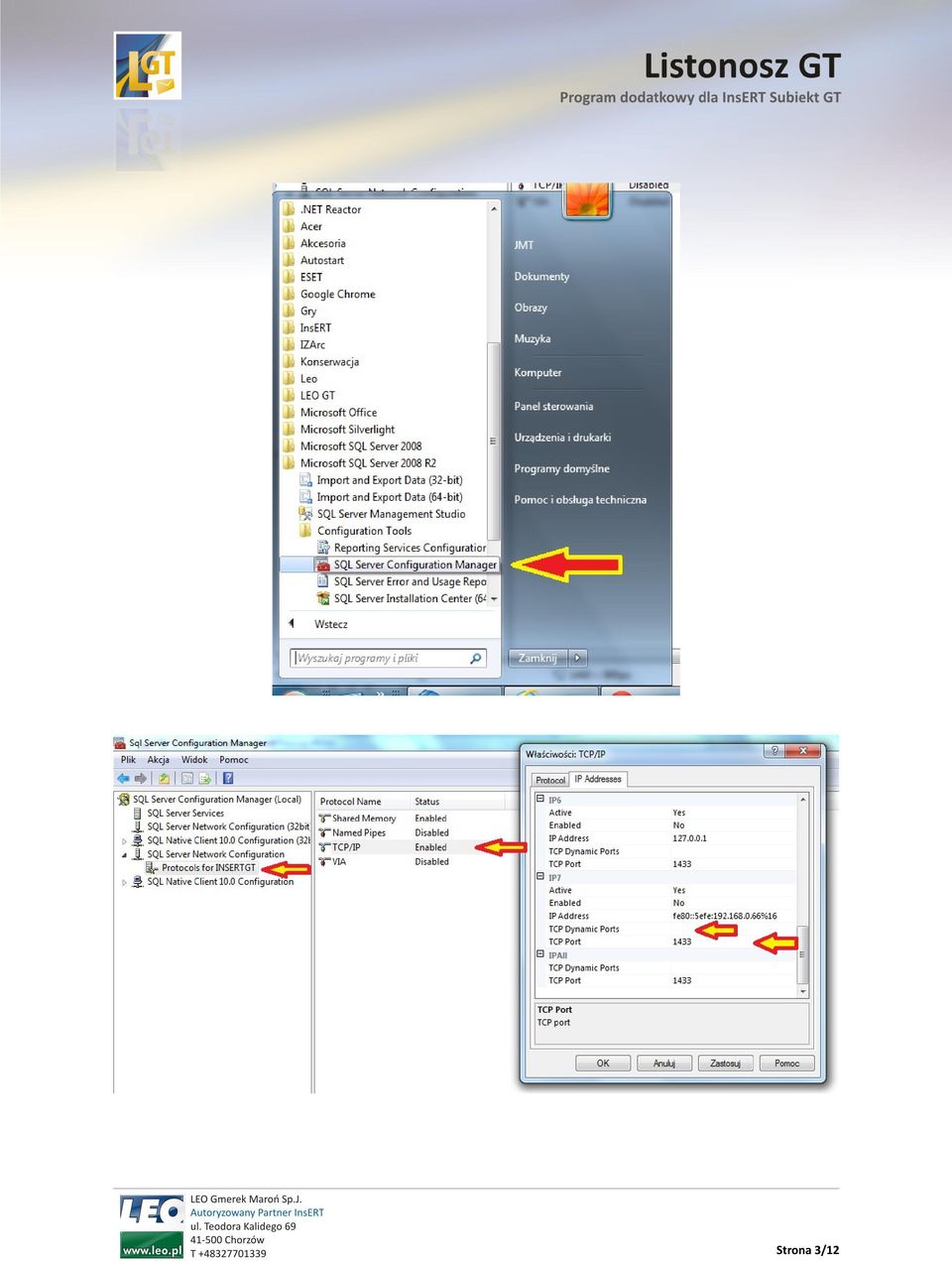
Task: Click the search magnifier in Start menu
Action: [x=476, y=658]
